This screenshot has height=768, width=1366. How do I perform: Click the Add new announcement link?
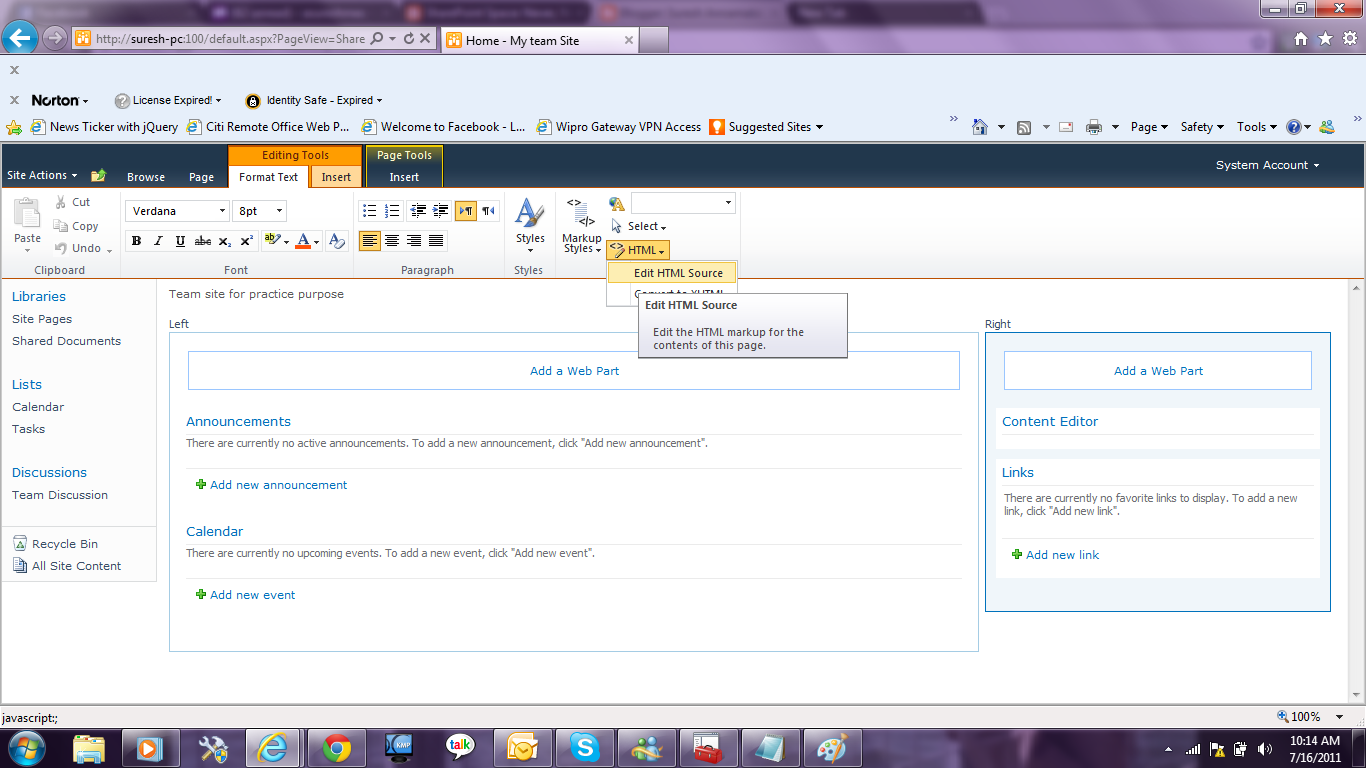(278, 484)
